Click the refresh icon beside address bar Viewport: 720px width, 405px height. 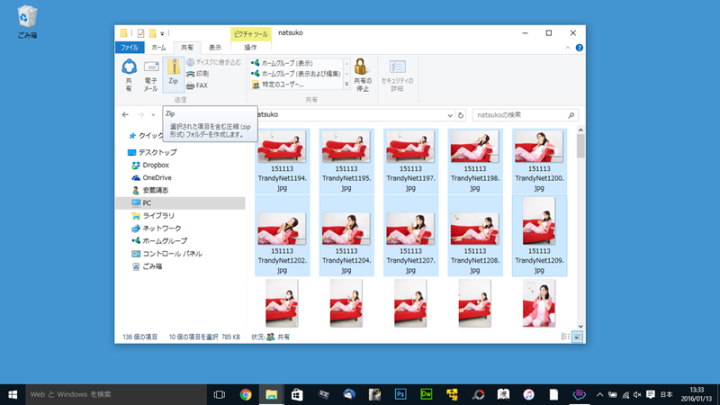coord(461,115)
